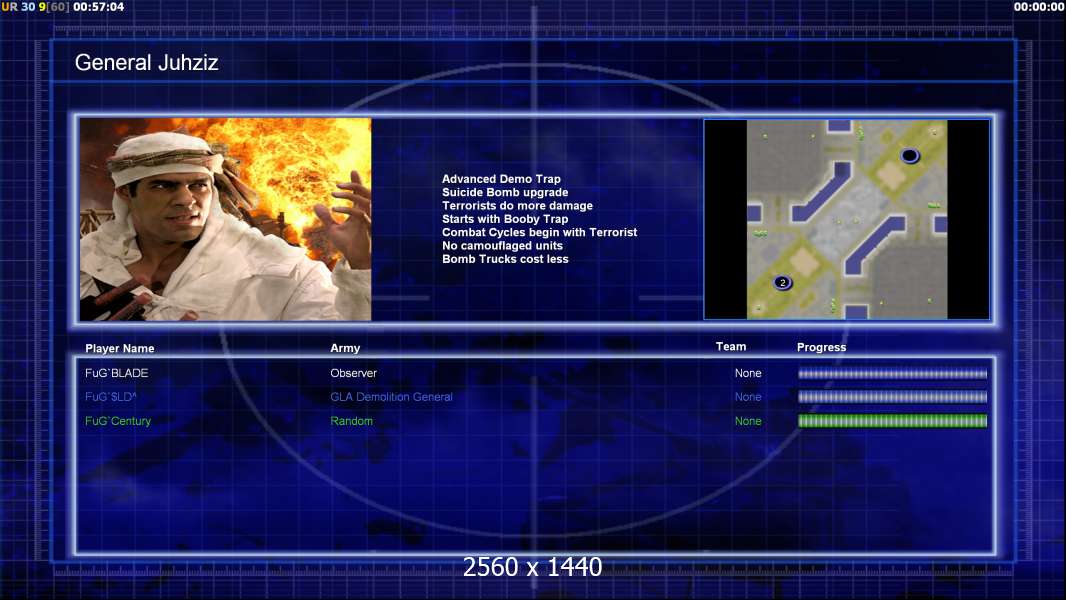Click the UR 30 9[60] counter overlay
Screen dimensions: 1066x600
pyautogui.click(x=35, y=7)
